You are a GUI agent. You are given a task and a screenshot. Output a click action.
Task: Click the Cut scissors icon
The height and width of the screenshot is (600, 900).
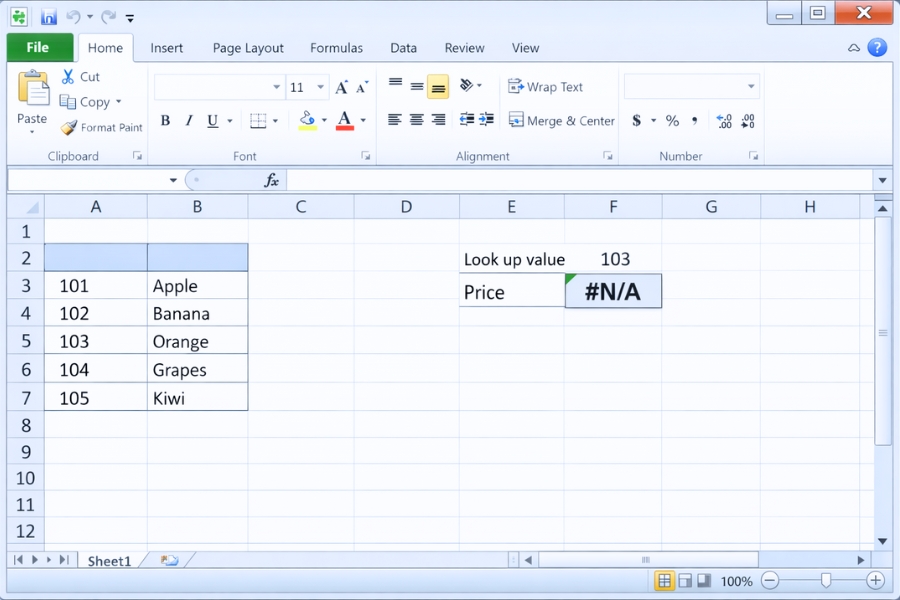coord(68,76)
